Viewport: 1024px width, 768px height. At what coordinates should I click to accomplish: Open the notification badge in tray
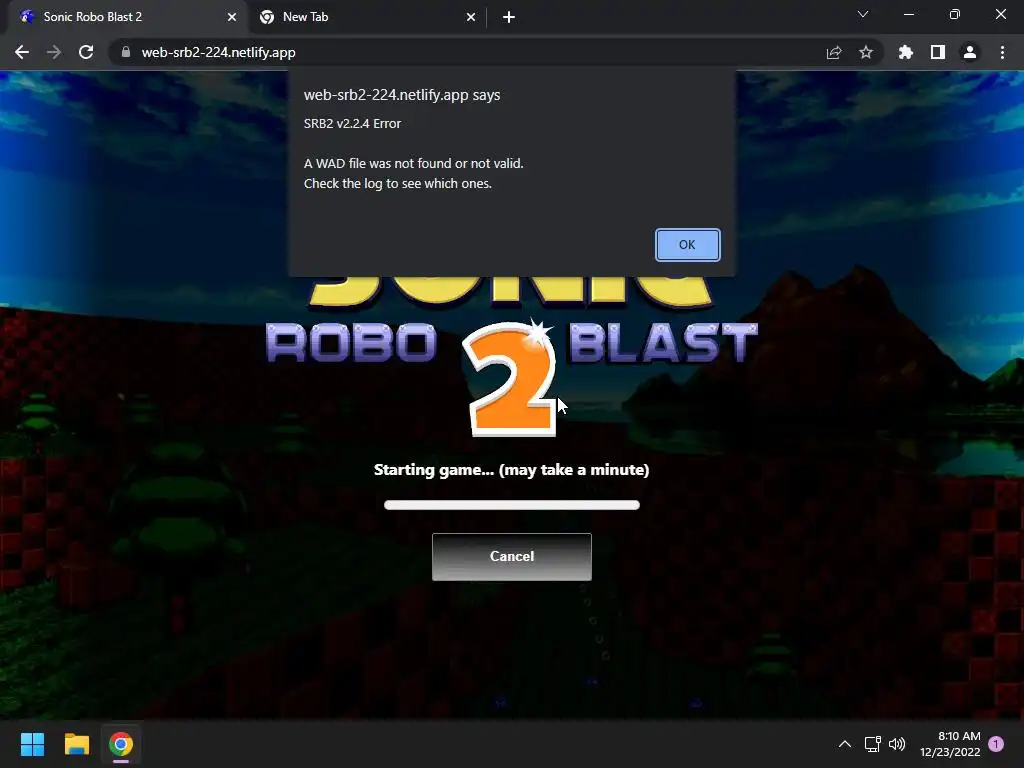(x=996, y=744)
